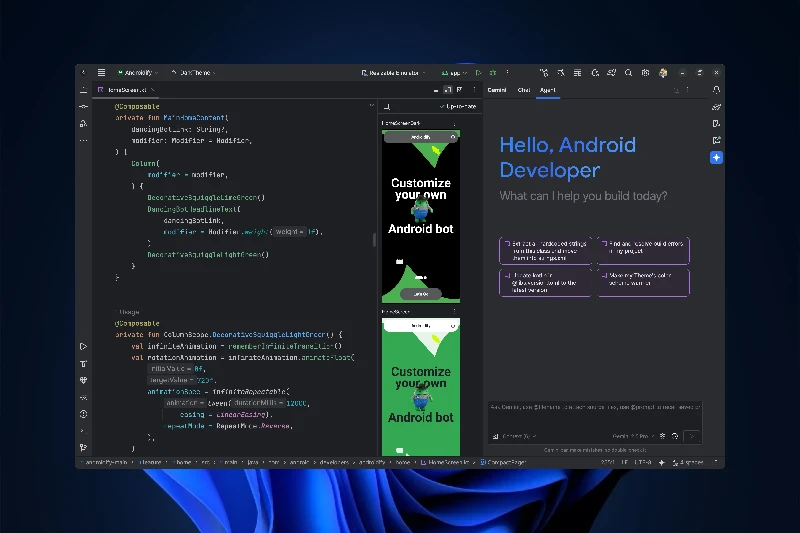The width and height of the screenshot is (800, 533).
Task: Open the Problems tool window icon
Action: click(84, 414)
